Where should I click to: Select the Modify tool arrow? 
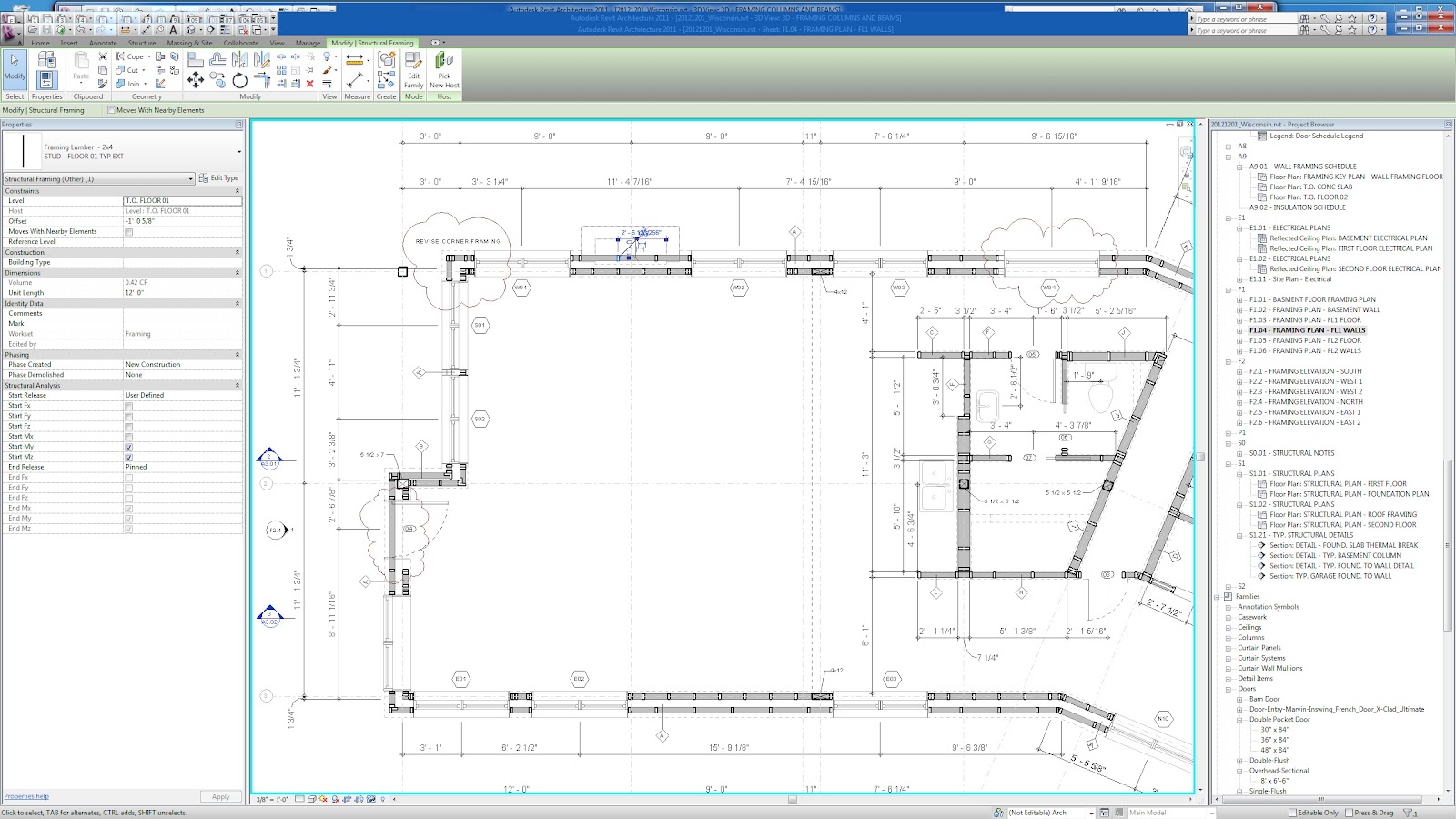pyautogui.click(x=15, y=71)
